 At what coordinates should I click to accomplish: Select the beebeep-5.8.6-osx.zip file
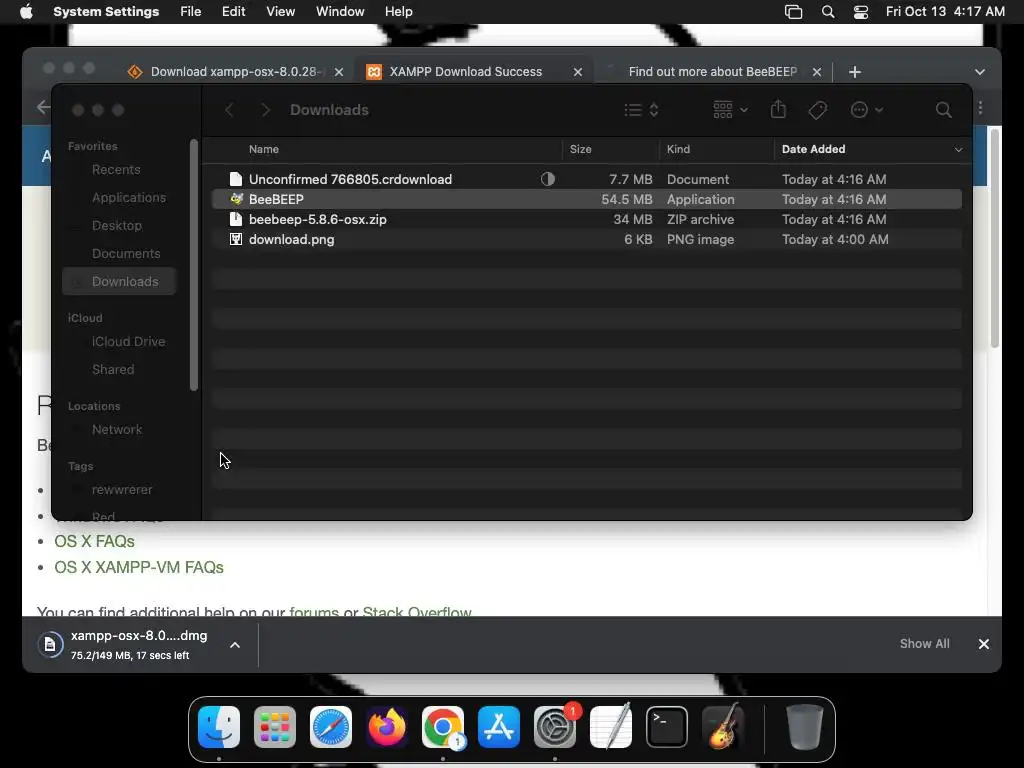[x=586, y=219]
